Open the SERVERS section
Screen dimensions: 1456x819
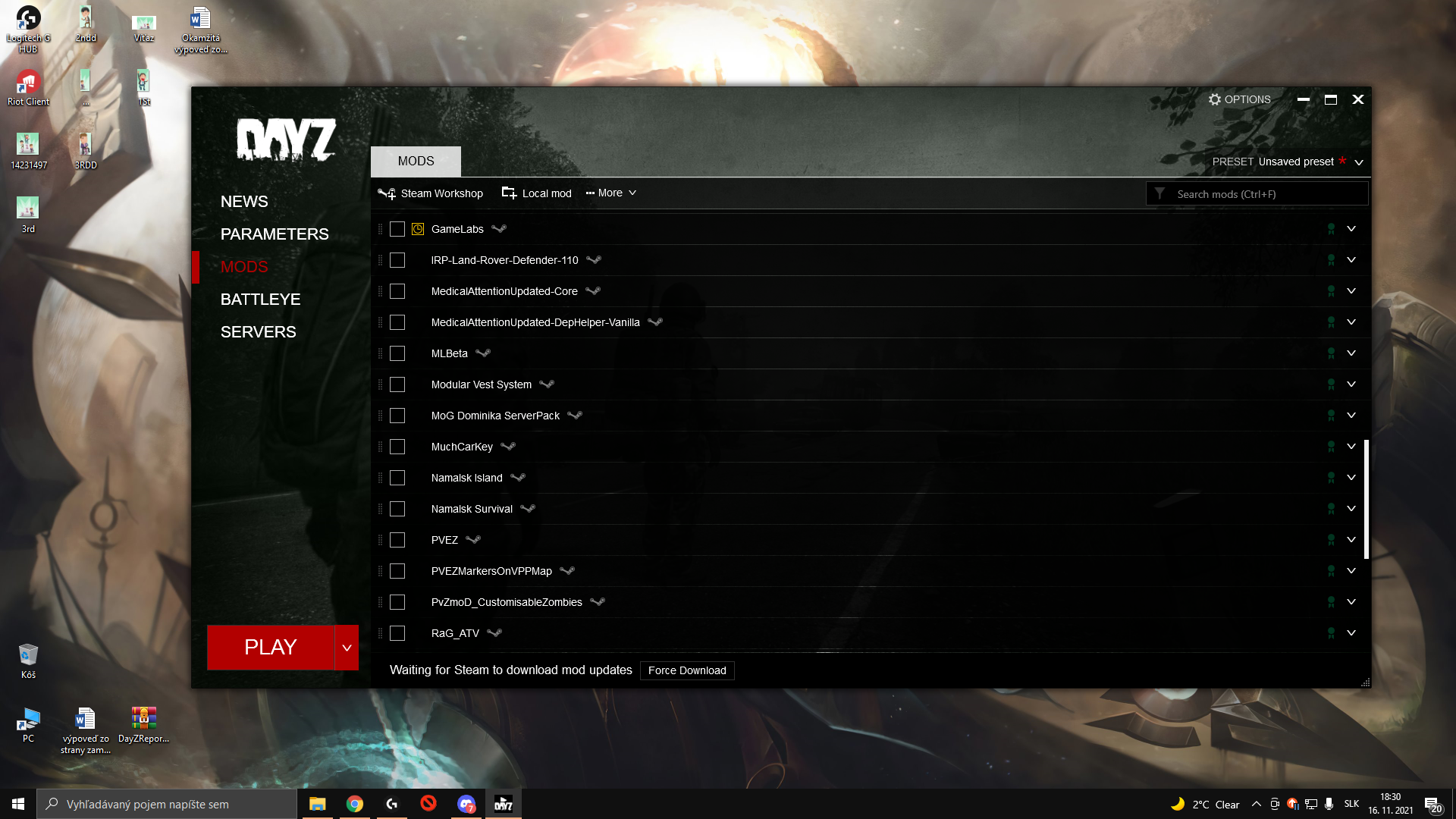pos(258,332)
